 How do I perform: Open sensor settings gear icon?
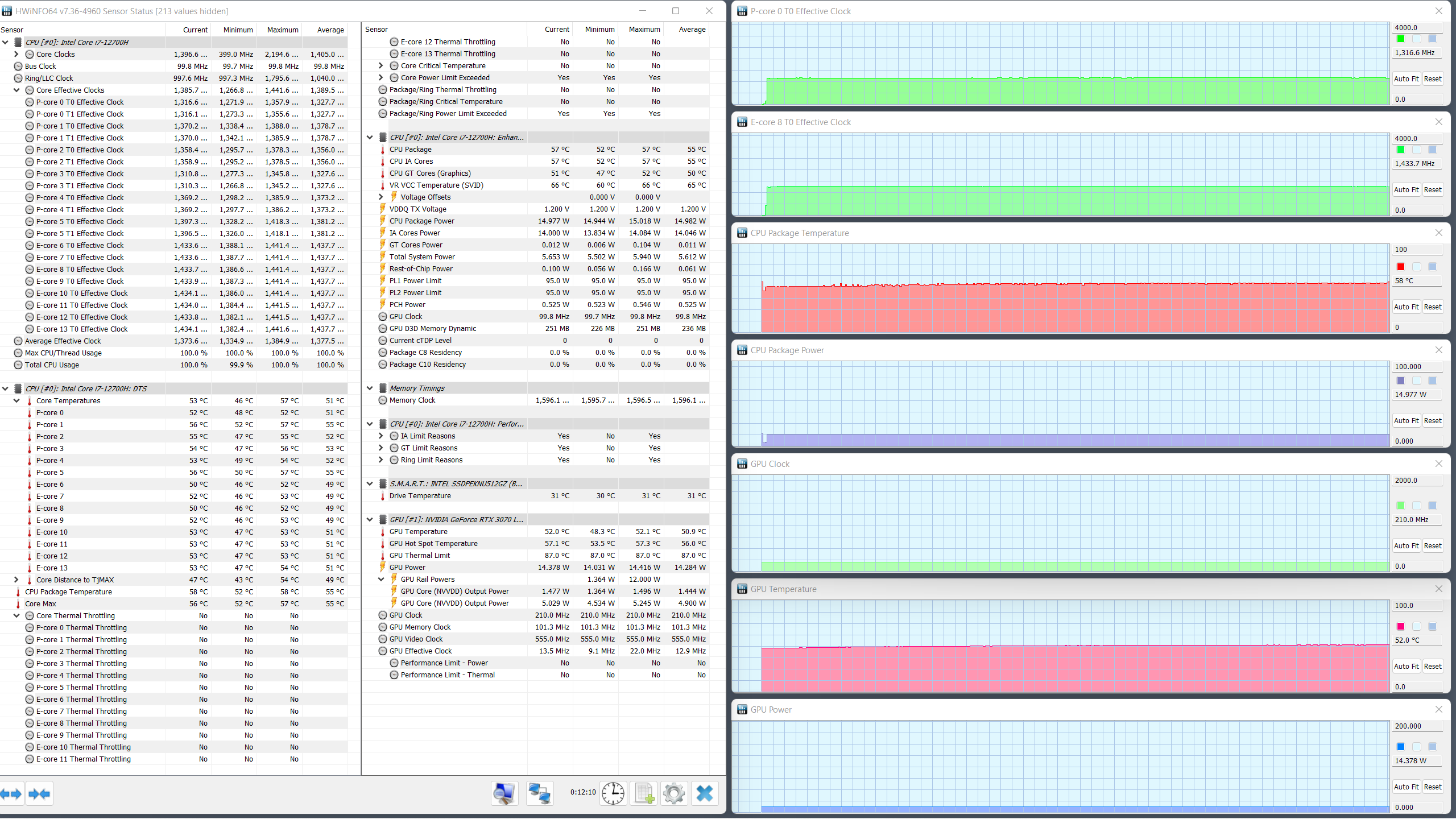point(674,793)
